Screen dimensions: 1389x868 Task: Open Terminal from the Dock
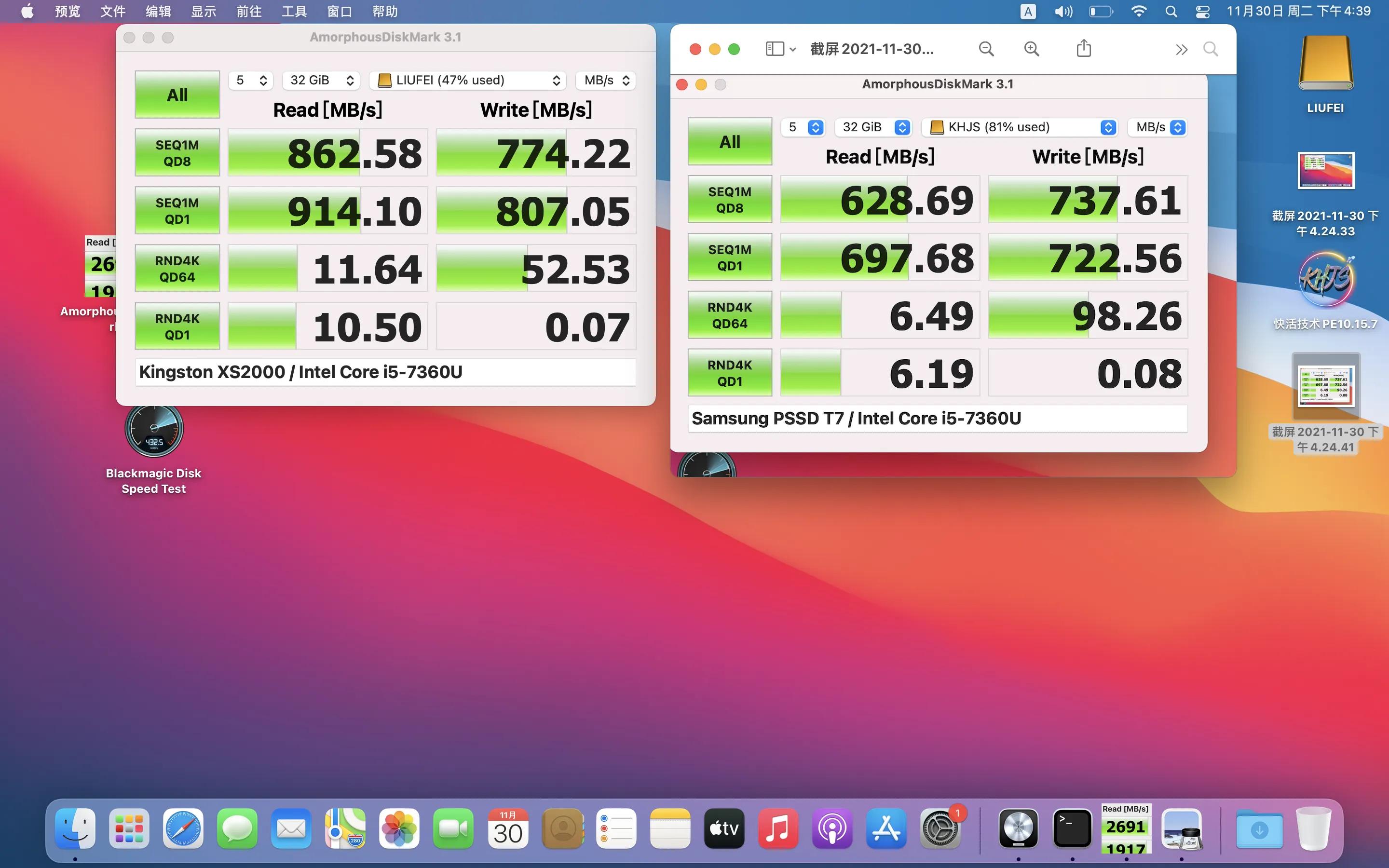click(1072, 828)
